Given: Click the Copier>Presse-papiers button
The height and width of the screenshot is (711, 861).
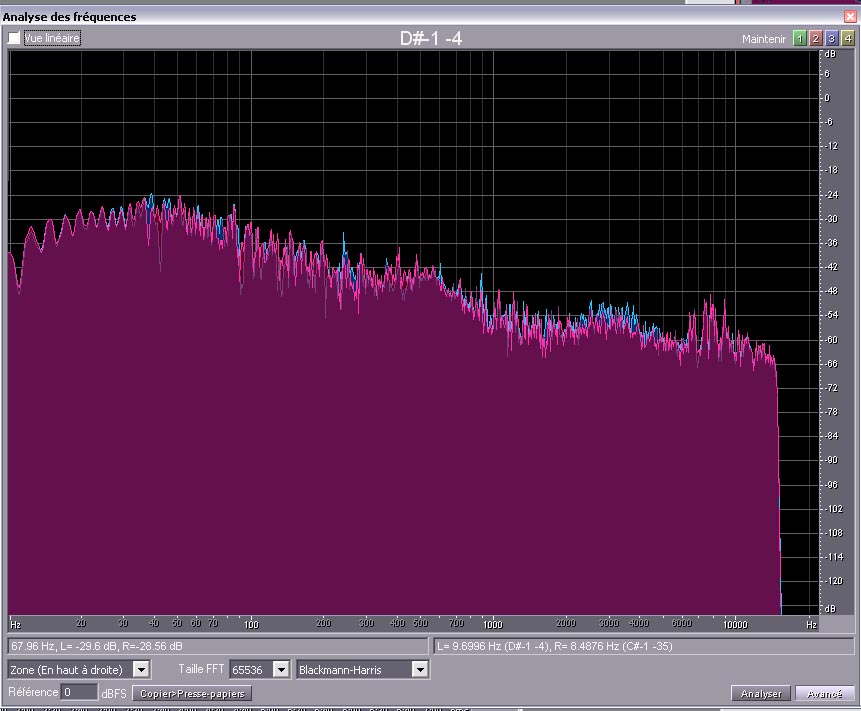Looking at the screenshot, I should 192,693.
